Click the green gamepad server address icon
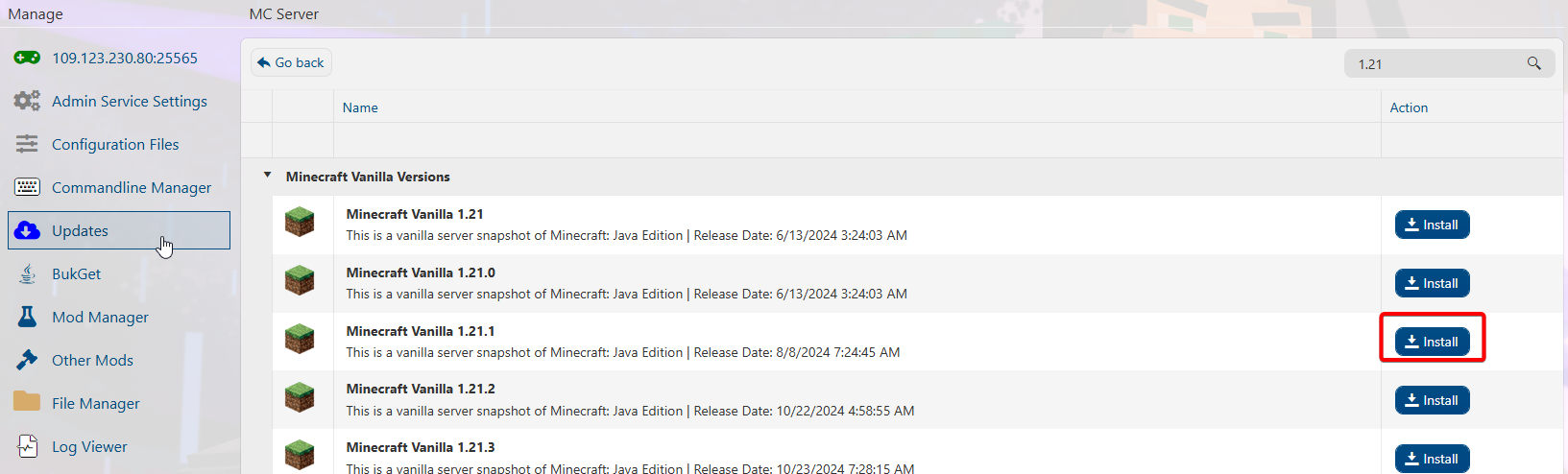1568x474 pixels. pos(27,58)
